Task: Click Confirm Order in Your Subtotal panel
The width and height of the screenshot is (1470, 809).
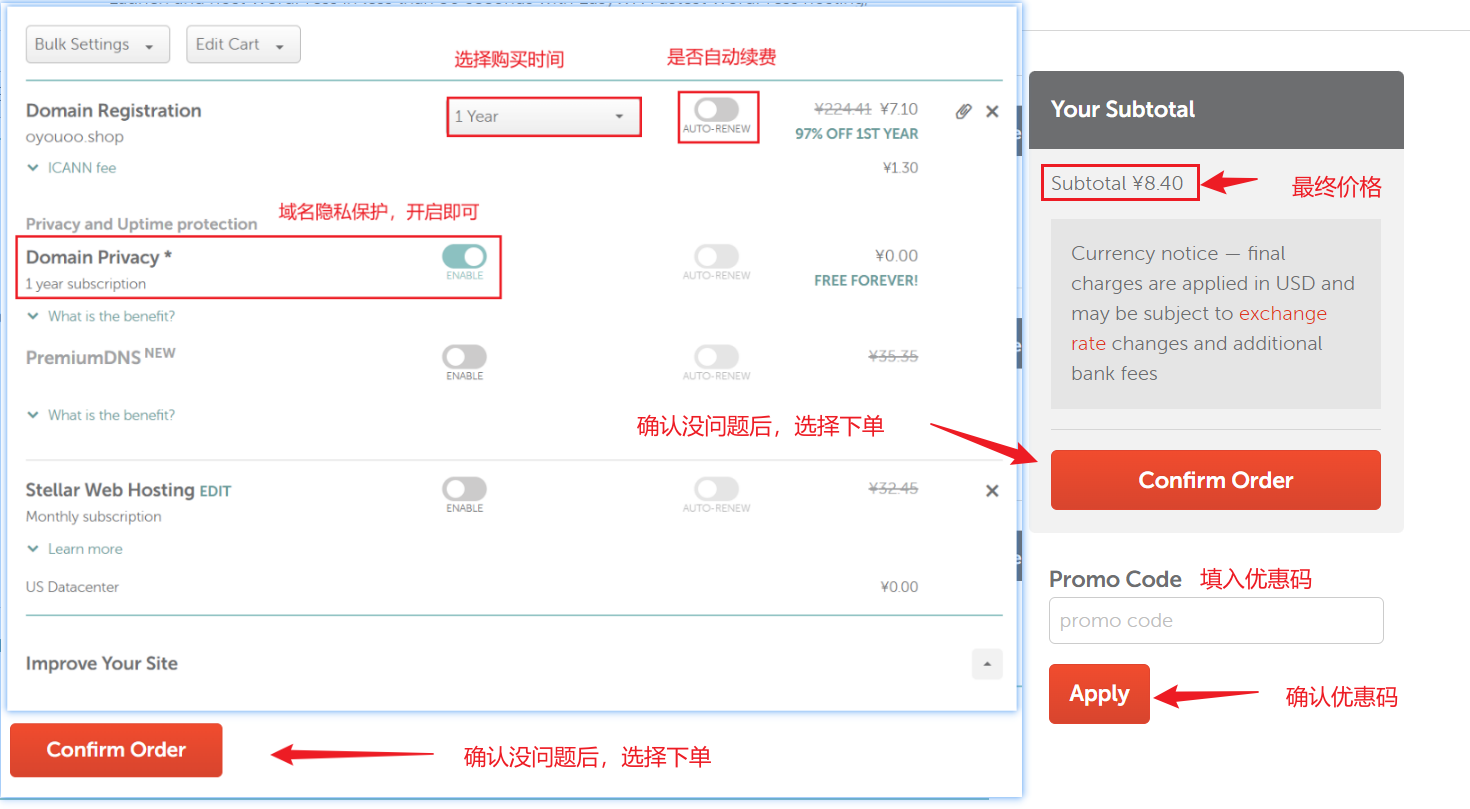Action: [1215, 480]
